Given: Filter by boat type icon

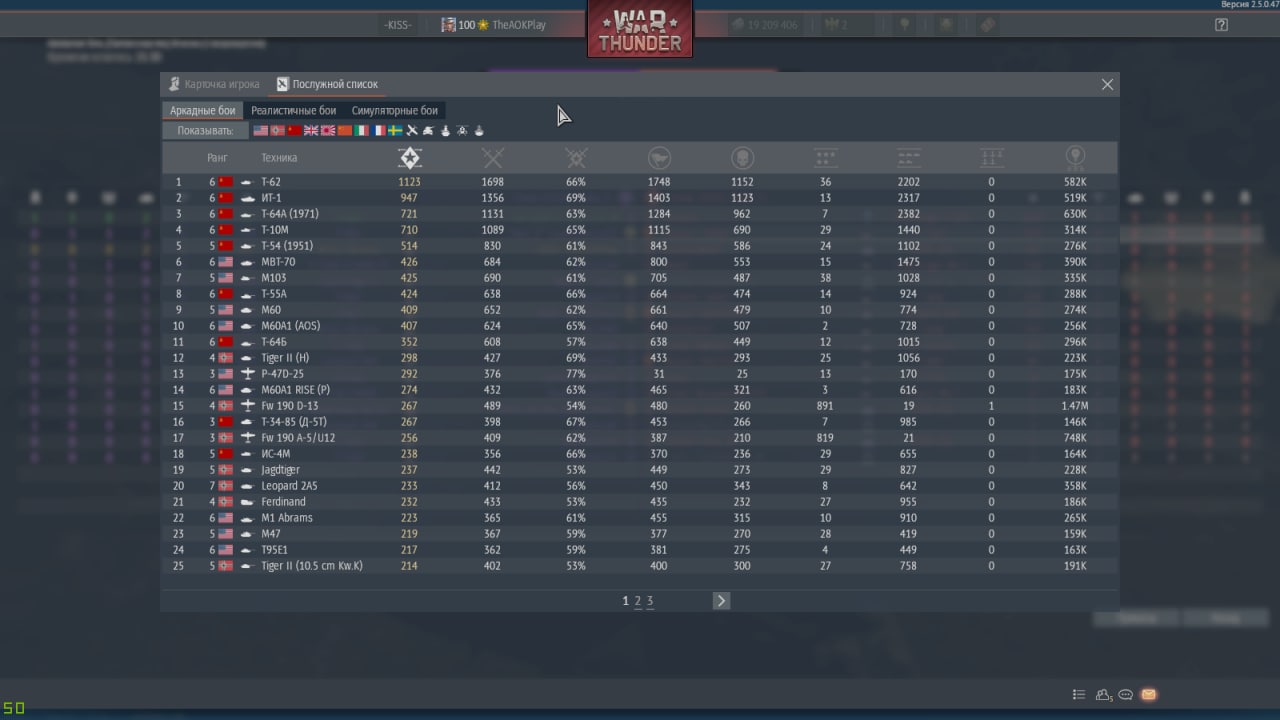Looking at the screenshot, I should tap(479, 131).
